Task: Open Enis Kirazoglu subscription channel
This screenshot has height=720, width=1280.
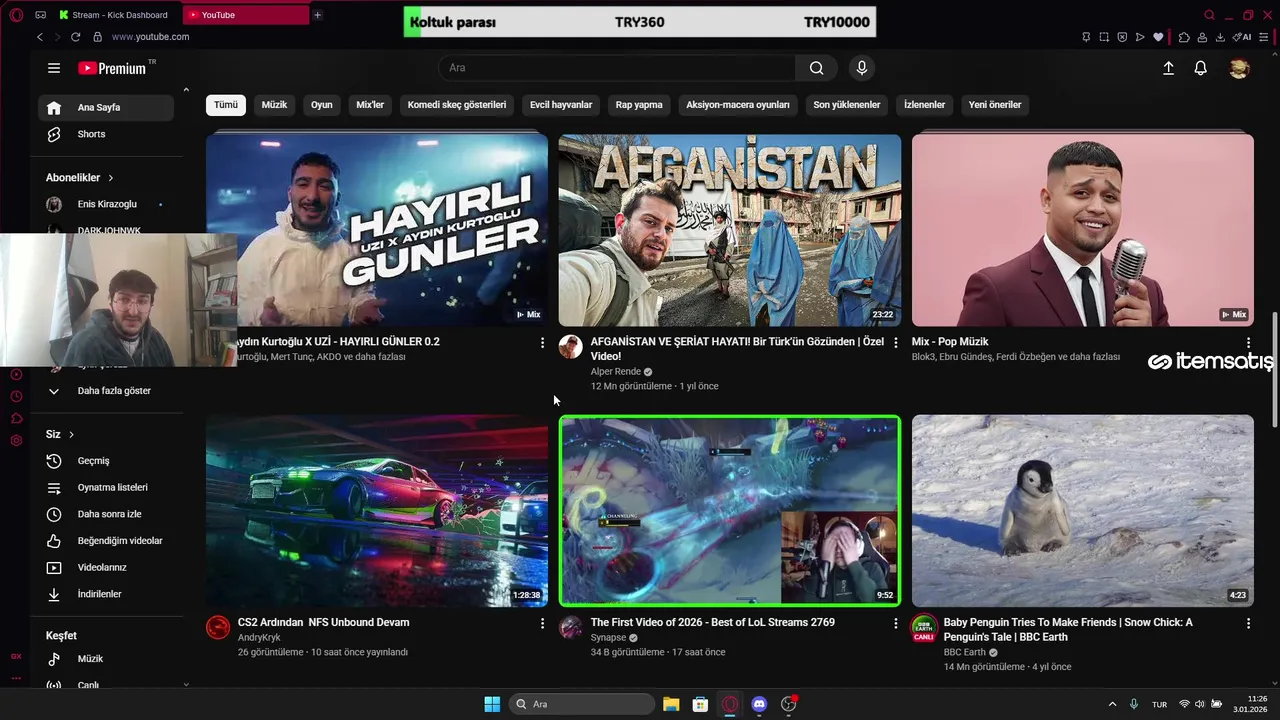Action: (x=106, y=204)
